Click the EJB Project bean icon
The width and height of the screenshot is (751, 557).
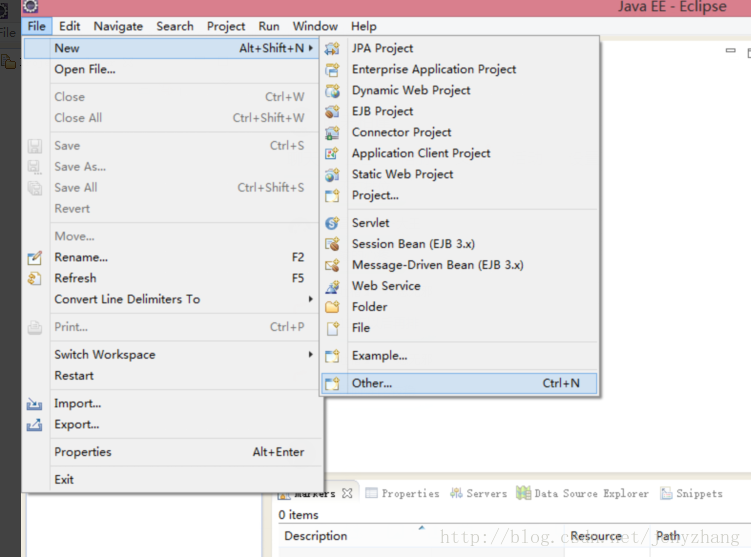332,112
